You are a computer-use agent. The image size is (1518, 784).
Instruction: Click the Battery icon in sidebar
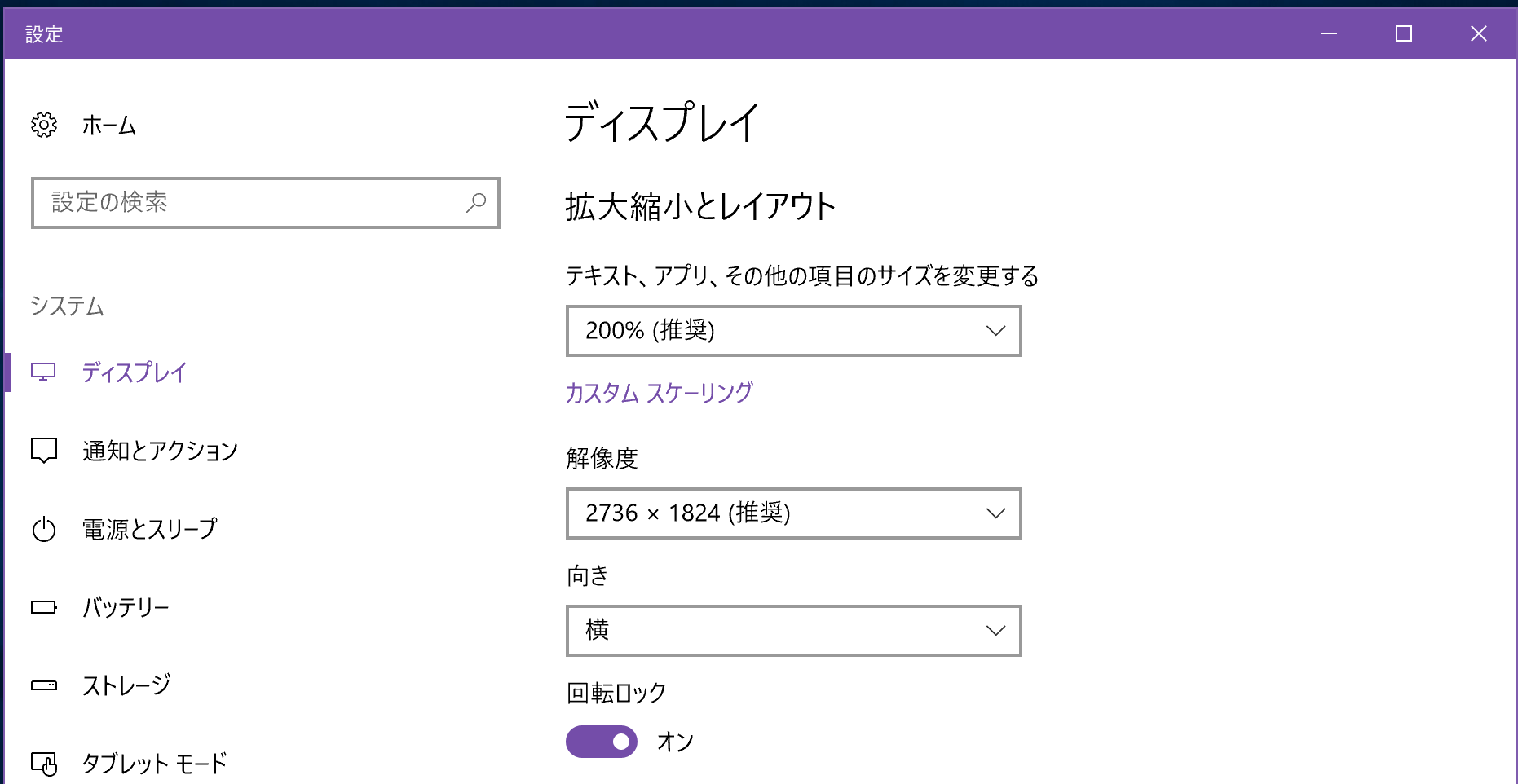point(44,607)
